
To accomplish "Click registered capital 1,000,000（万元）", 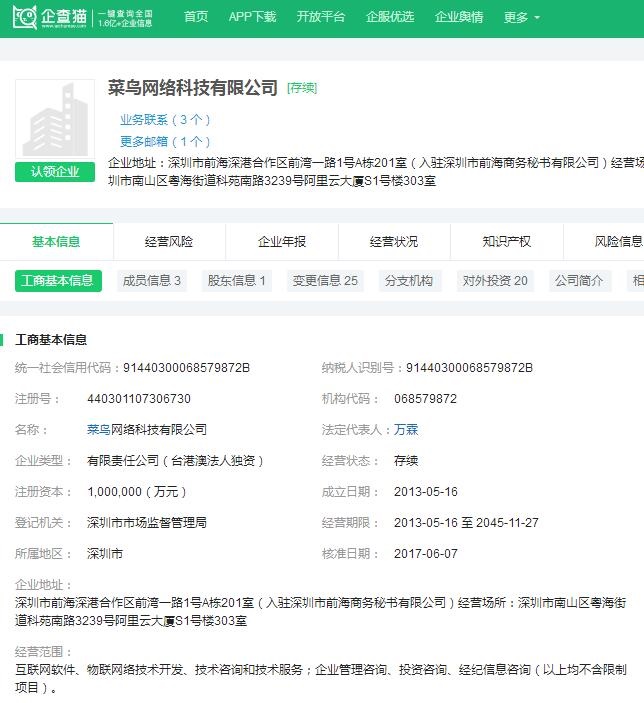I will click(137, 491).
